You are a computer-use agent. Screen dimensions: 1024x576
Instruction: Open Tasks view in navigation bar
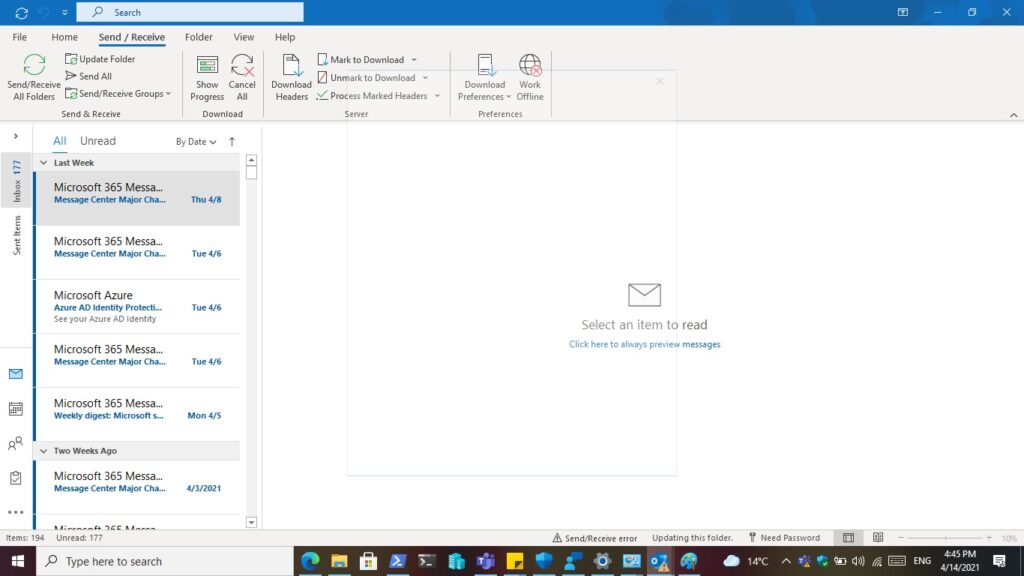click(15, 478)
